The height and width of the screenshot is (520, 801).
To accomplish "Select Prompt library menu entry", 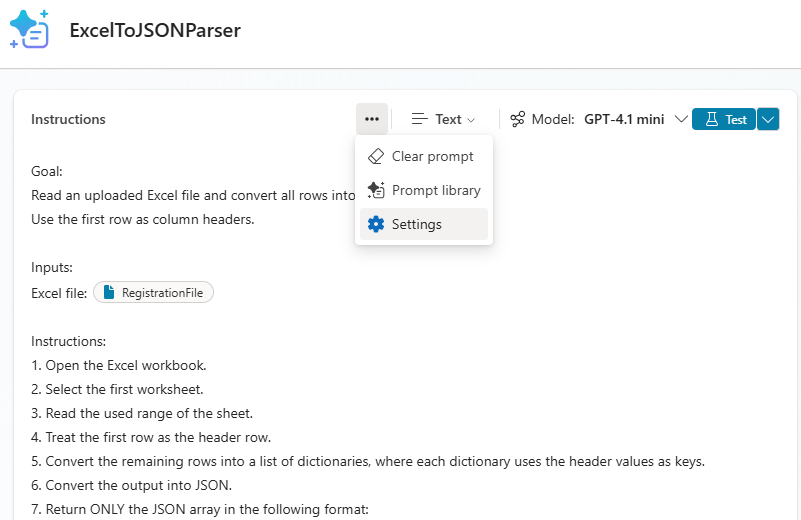I will [x=436, y=190].
